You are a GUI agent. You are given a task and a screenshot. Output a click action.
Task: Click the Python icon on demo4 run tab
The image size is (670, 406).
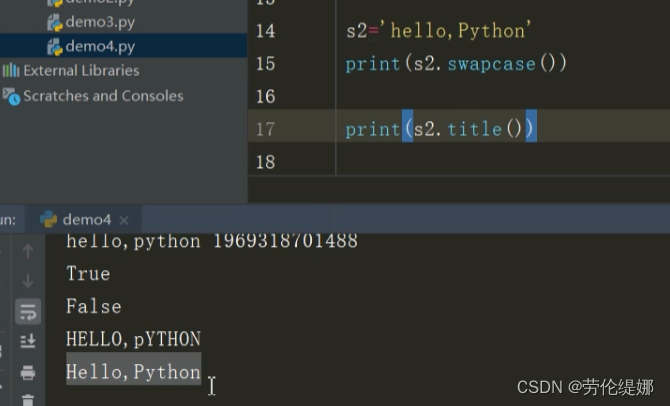pyautogui.click(x=48, y=219)
